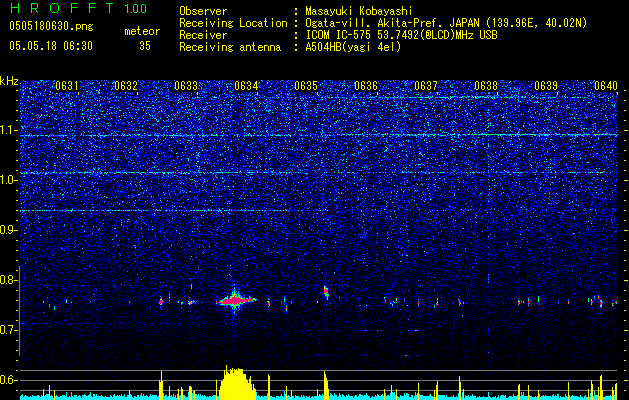
Task: Click the Receiving antenna label
Action: tap(230, 47)
